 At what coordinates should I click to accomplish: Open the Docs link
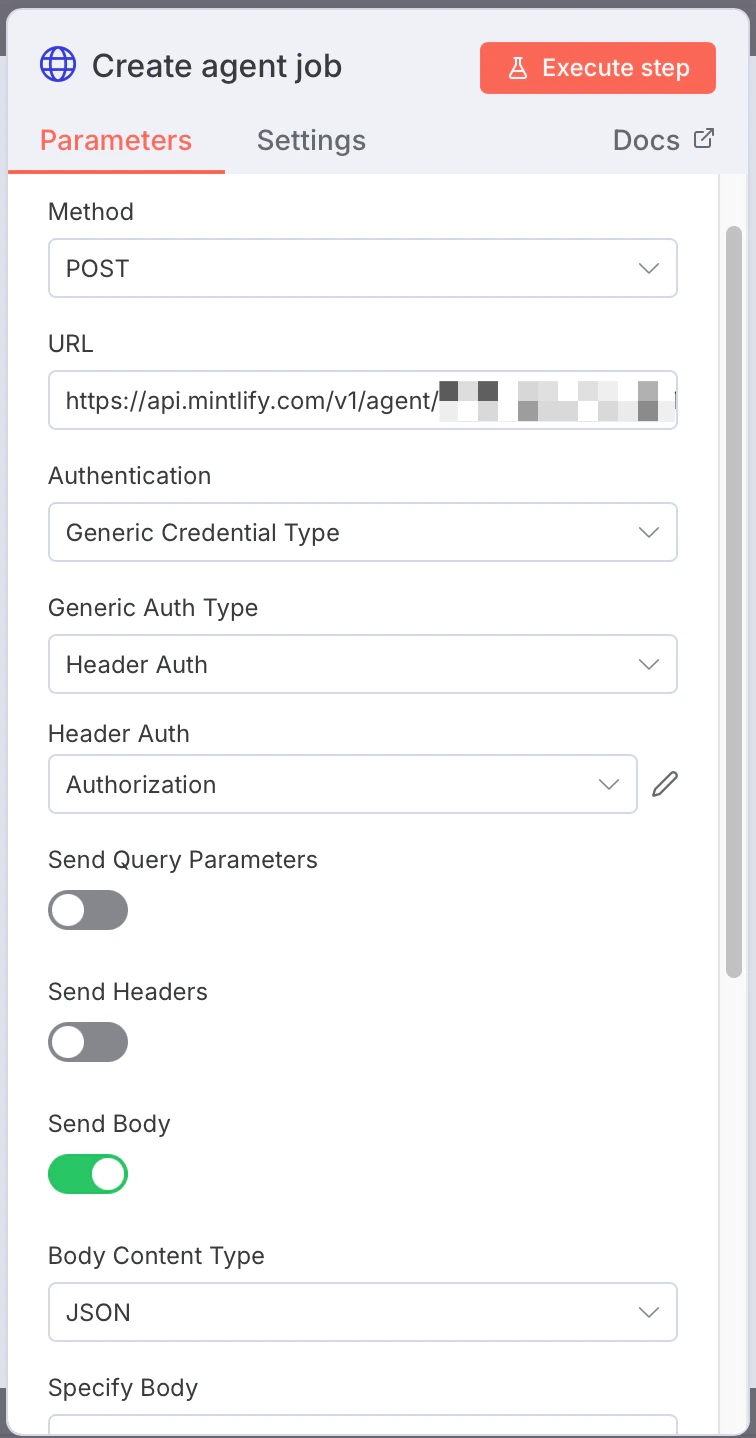click(646, 140)
